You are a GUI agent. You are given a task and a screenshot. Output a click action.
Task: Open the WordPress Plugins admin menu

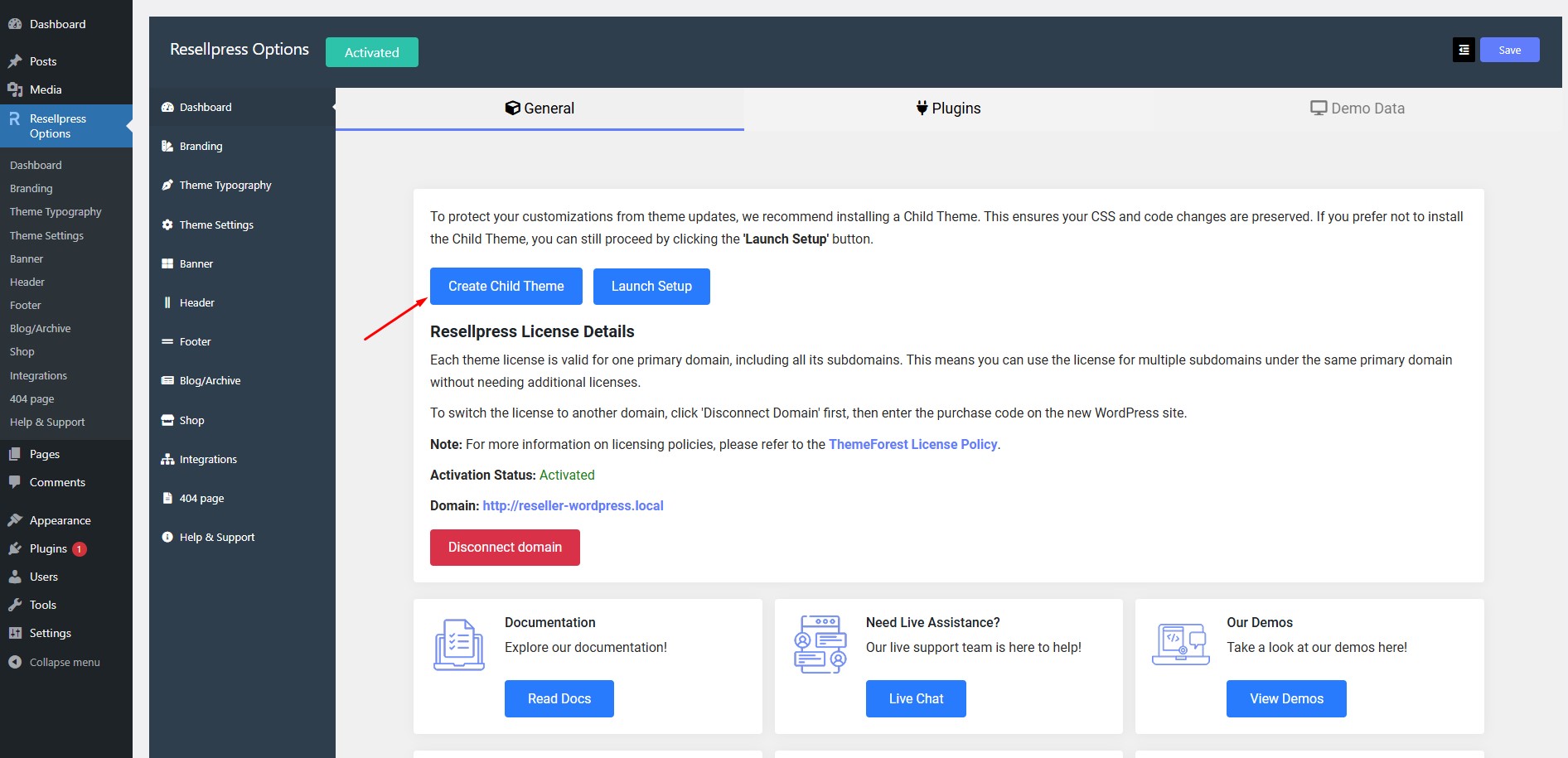tap(48, 548)
